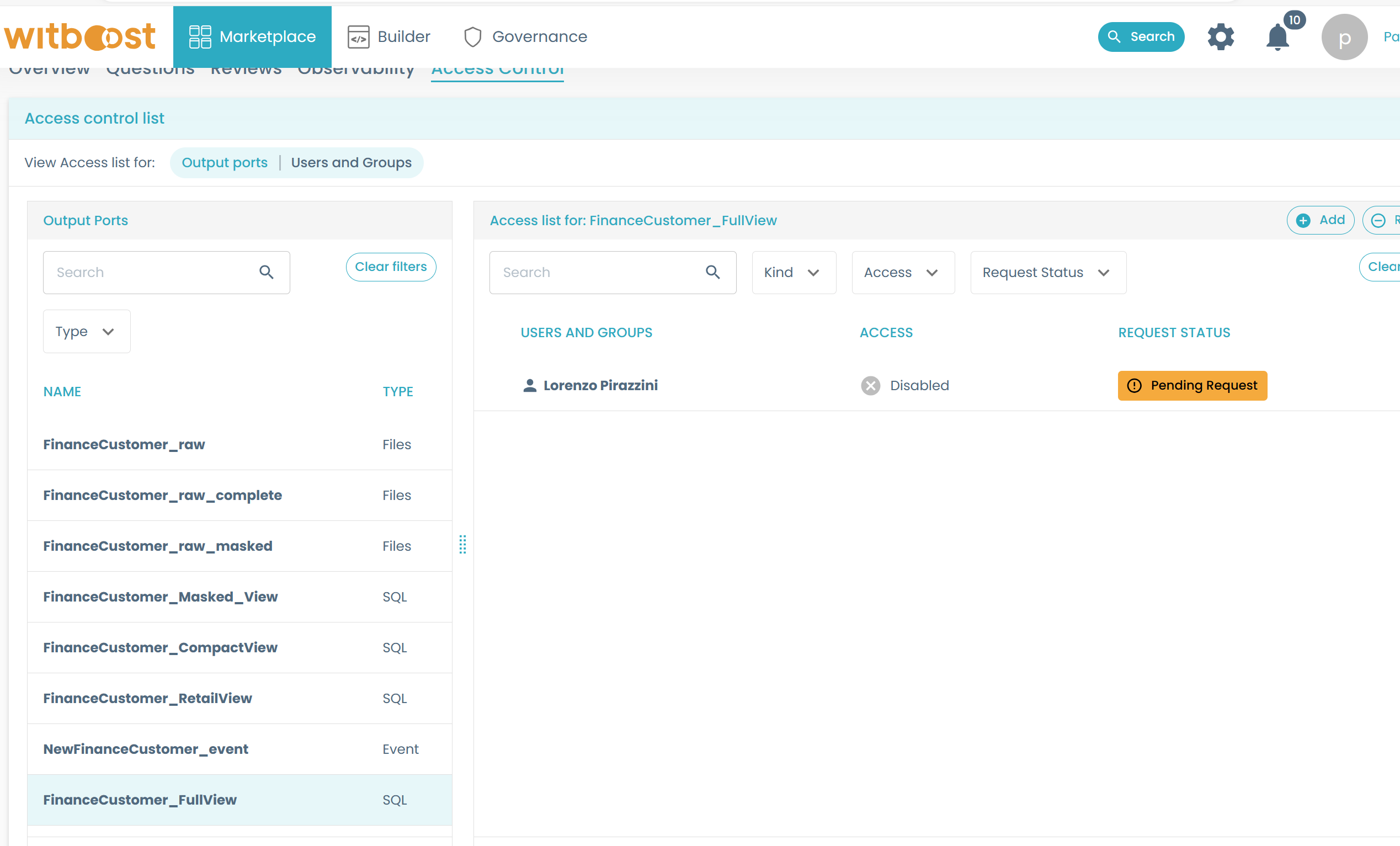Select the Users and Groups view option
1400x846 pixels.
351,162
